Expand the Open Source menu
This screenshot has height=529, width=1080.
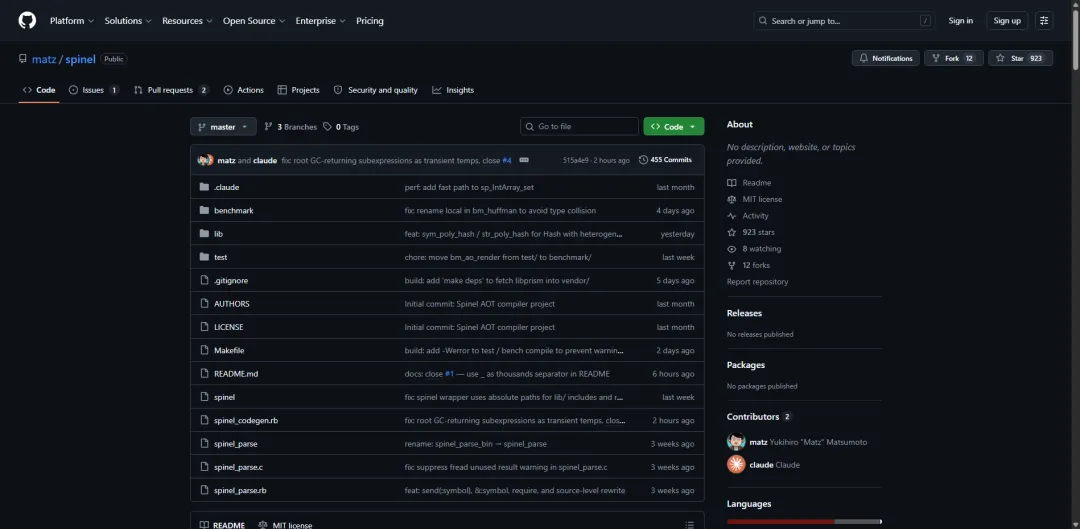pos(254,21)
